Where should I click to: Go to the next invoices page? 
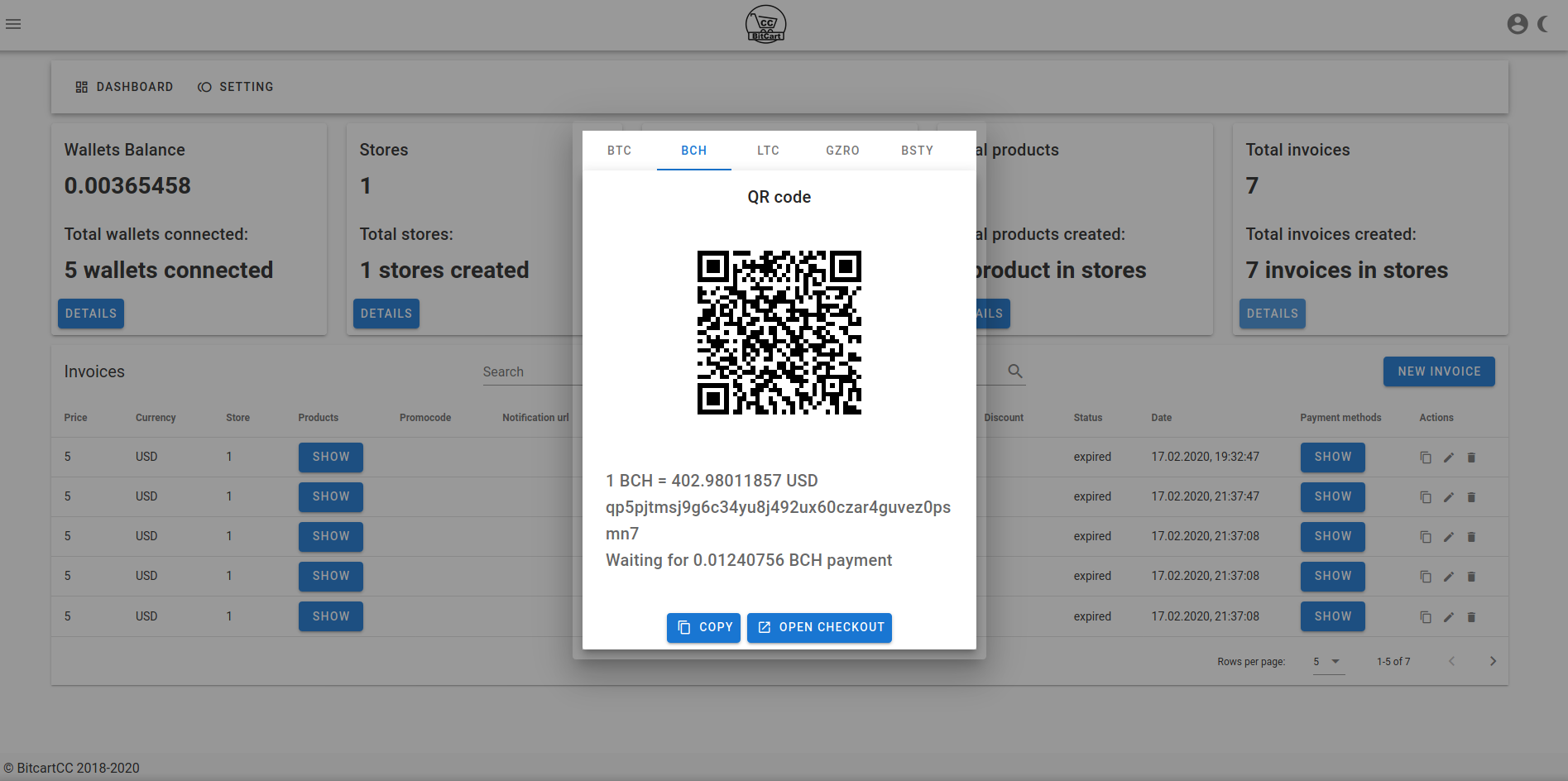click(1493, 661)
